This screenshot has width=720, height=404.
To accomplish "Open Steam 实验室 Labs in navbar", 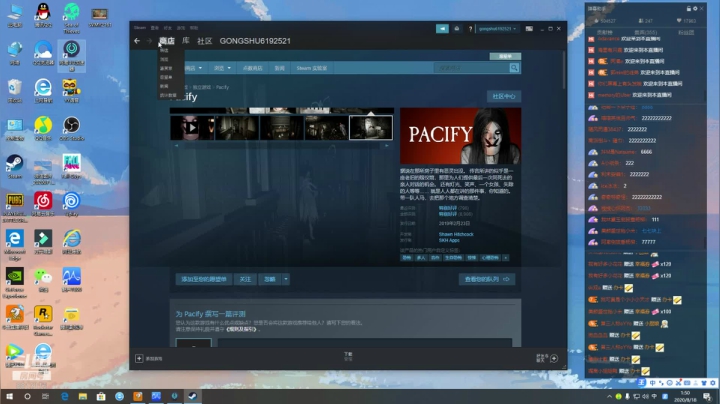I will tap(312, 68).
